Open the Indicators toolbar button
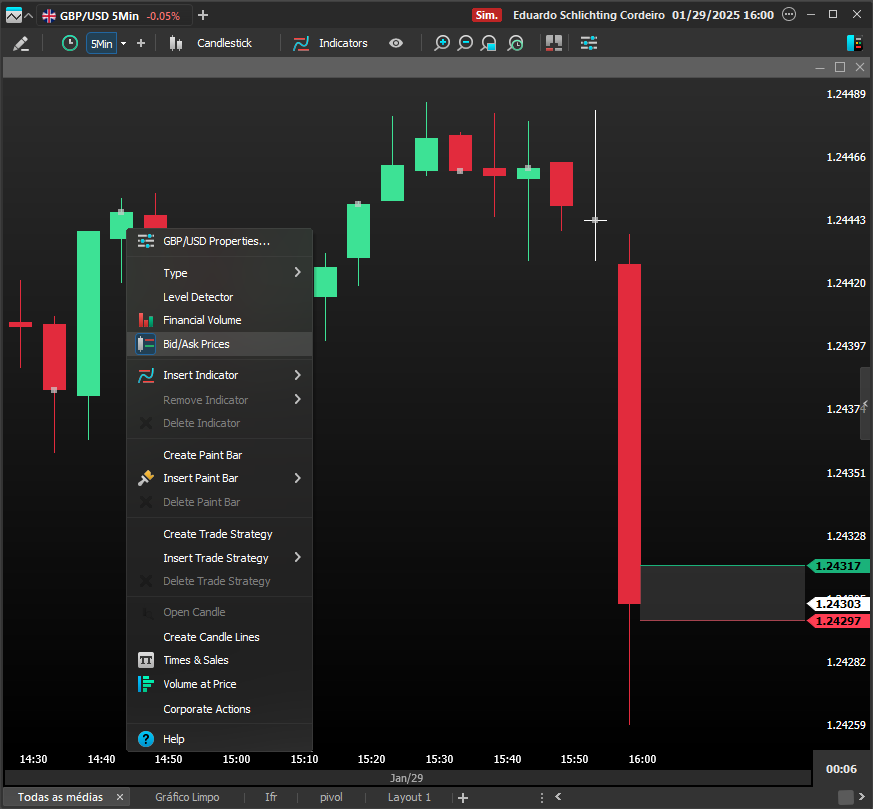This screenshot has height=809, width=873. tap(331, 43)
